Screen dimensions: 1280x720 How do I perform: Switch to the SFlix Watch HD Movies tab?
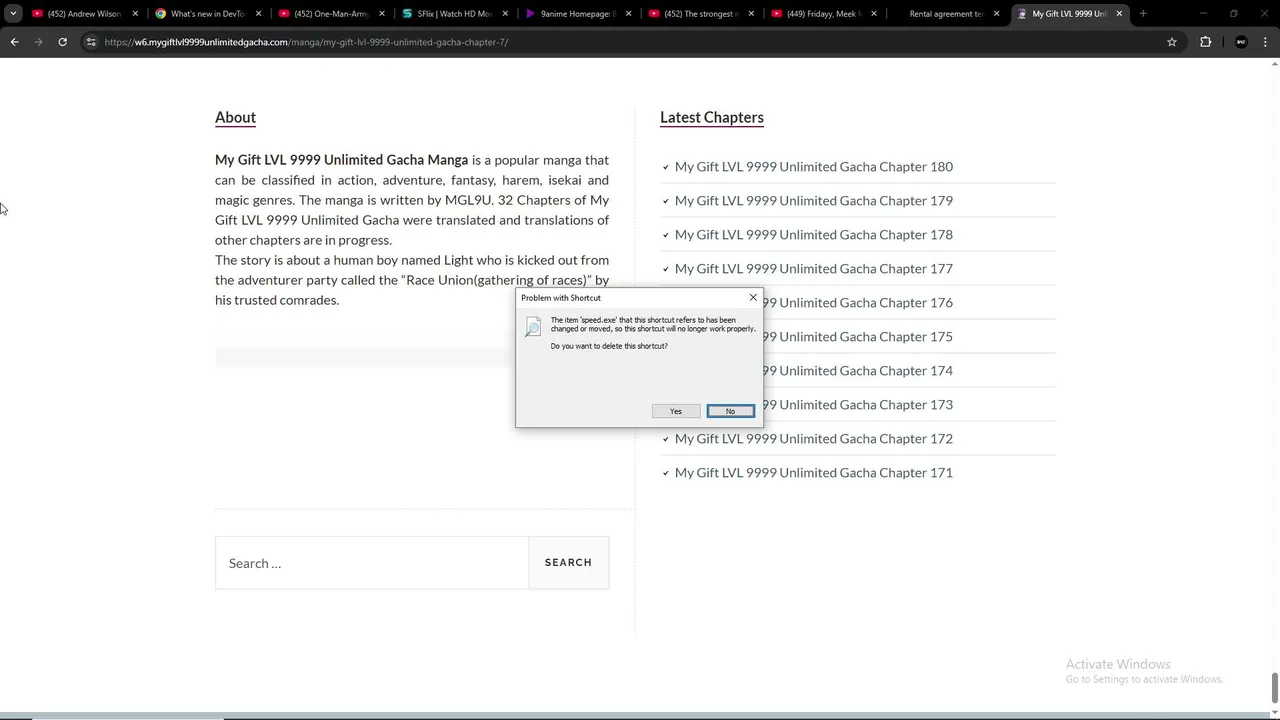point(454,14)
